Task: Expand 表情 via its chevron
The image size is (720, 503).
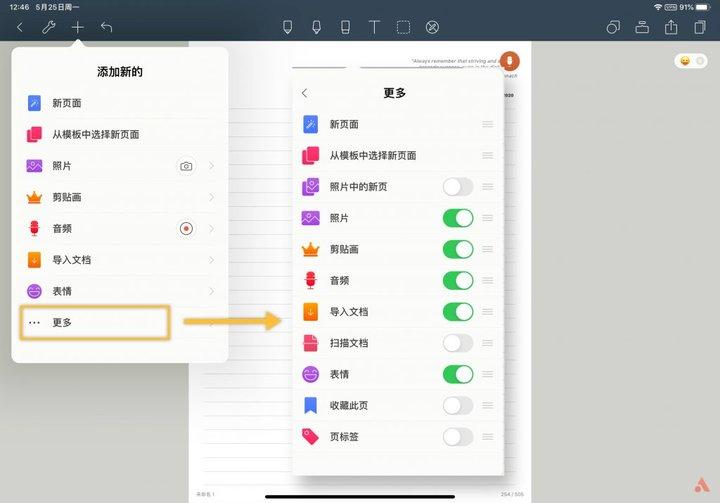Action: (212, 291)
